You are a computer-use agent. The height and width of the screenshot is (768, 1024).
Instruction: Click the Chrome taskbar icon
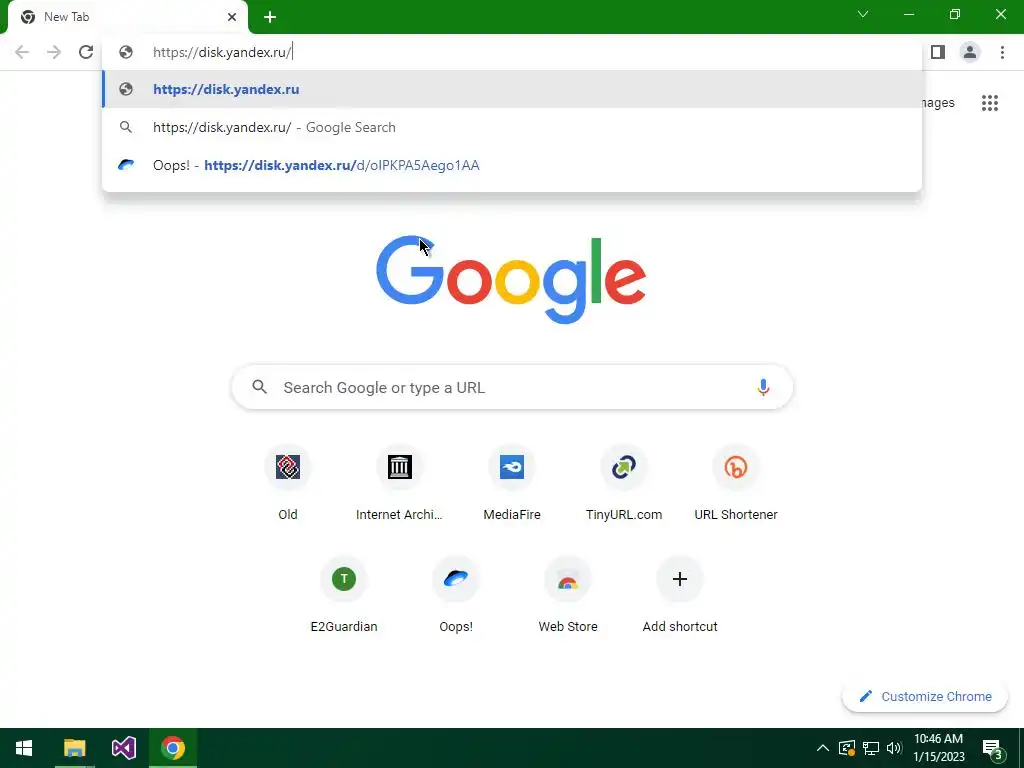pos(173,748)
